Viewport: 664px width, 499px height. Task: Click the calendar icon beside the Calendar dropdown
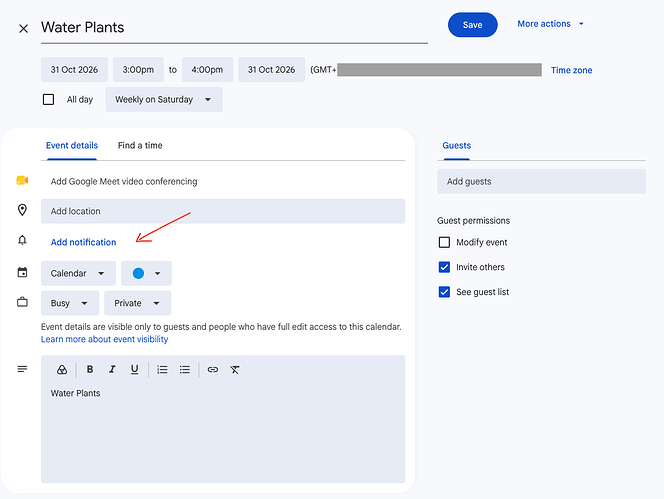[22, 272]
